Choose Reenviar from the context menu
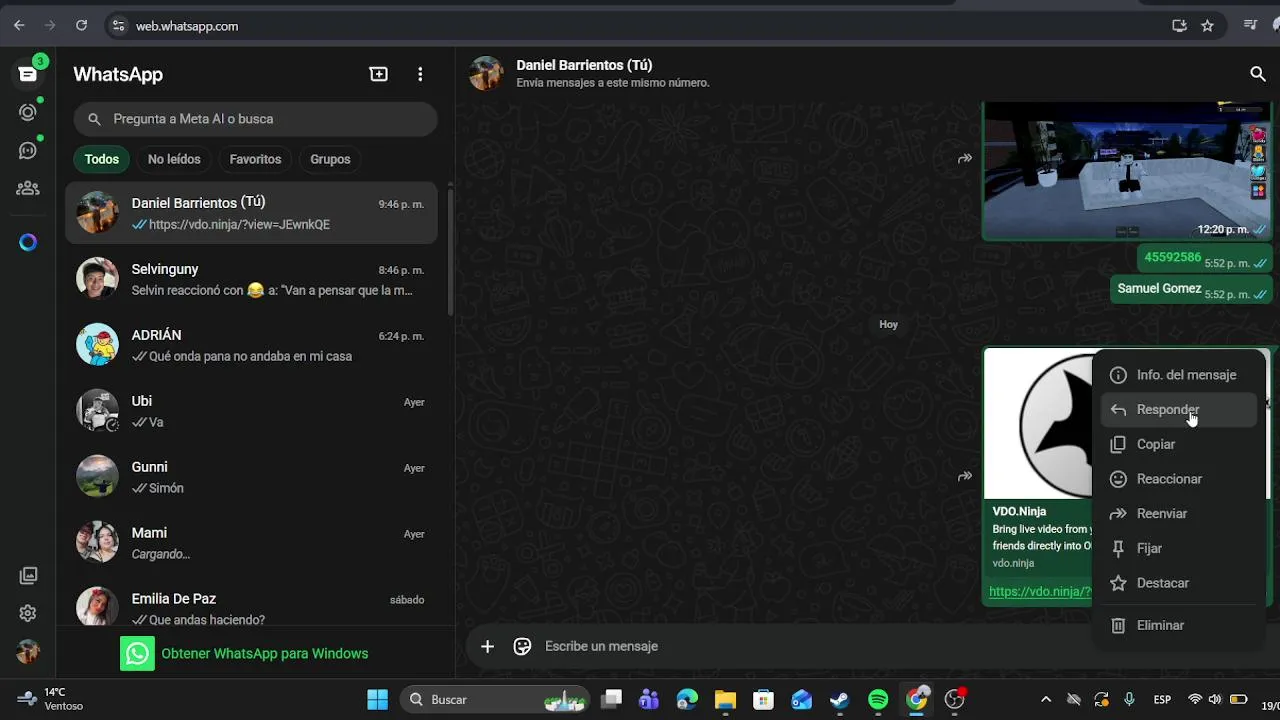1280x720 pixels. pyautogui.click(x=1179, y=514)
